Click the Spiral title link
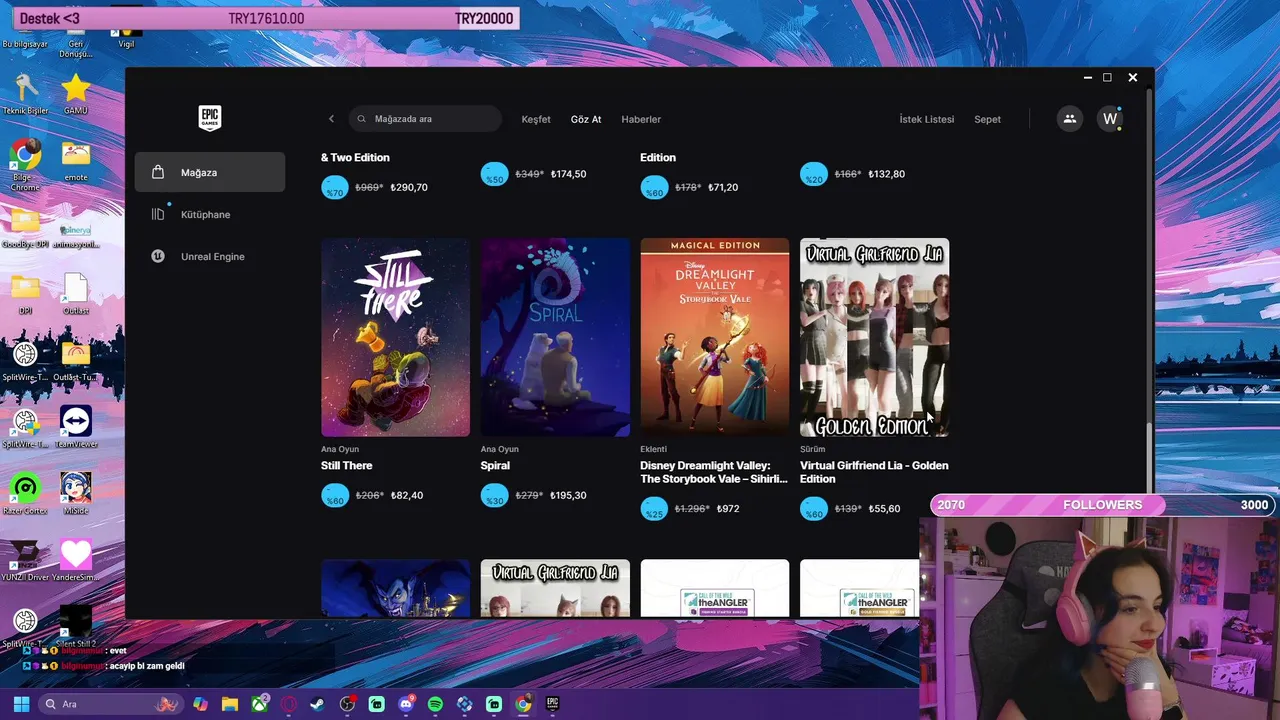 495,465
